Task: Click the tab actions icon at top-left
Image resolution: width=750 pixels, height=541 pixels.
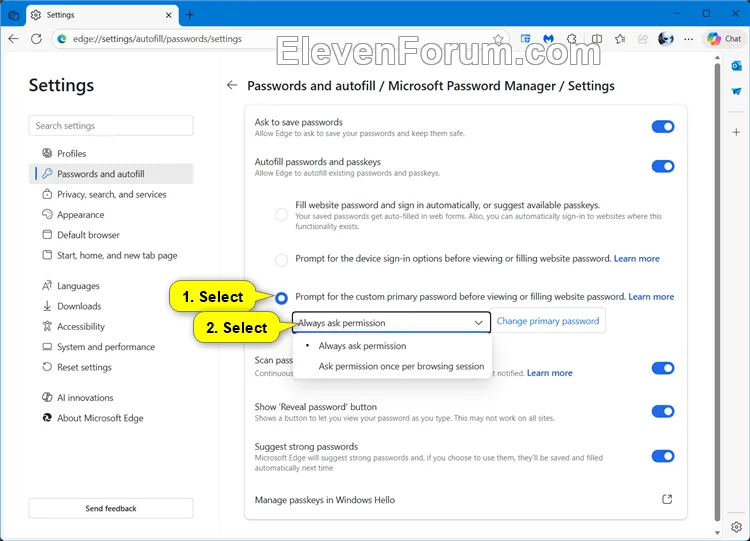Action: 13,15
